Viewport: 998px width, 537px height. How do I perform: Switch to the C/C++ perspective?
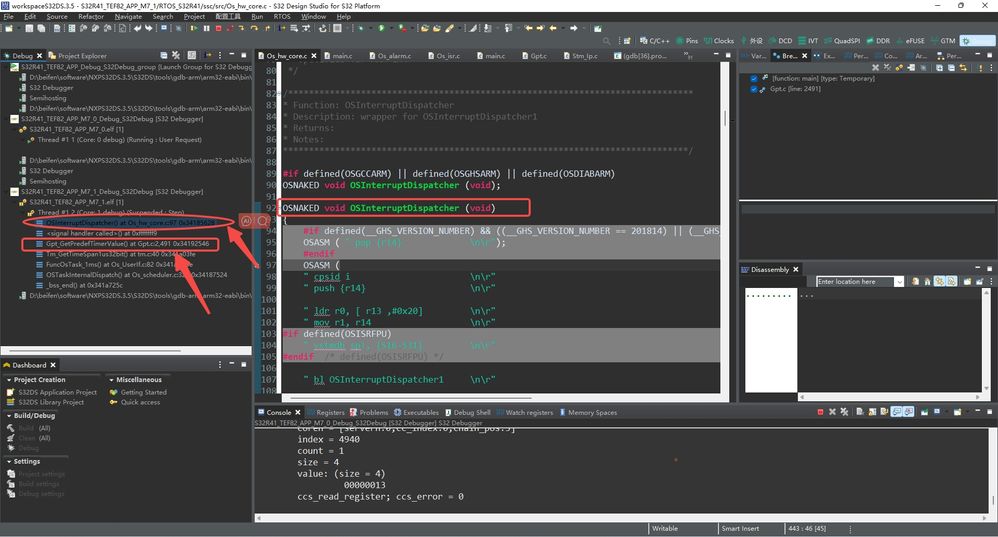click(654, 41)
